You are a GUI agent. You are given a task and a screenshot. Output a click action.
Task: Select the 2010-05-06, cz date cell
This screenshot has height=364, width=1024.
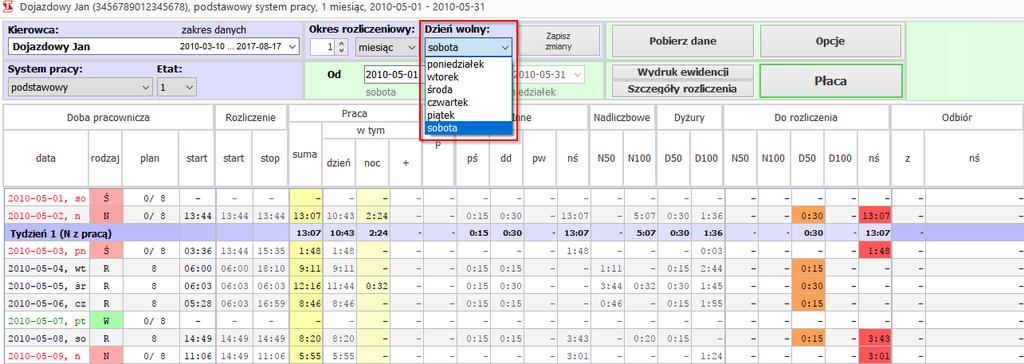tap(46, 303)
